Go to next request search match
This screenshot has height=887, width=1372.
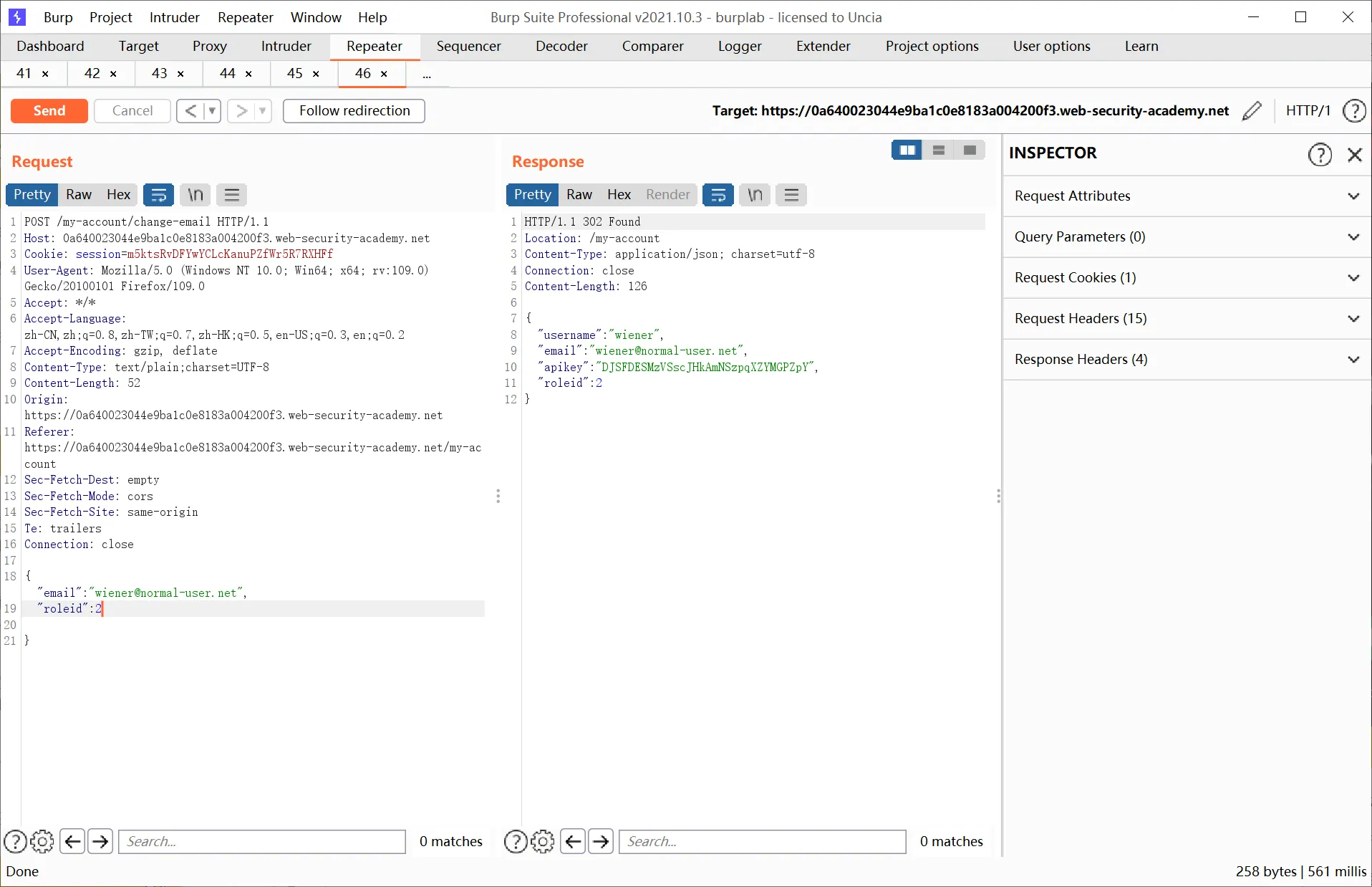100,841
